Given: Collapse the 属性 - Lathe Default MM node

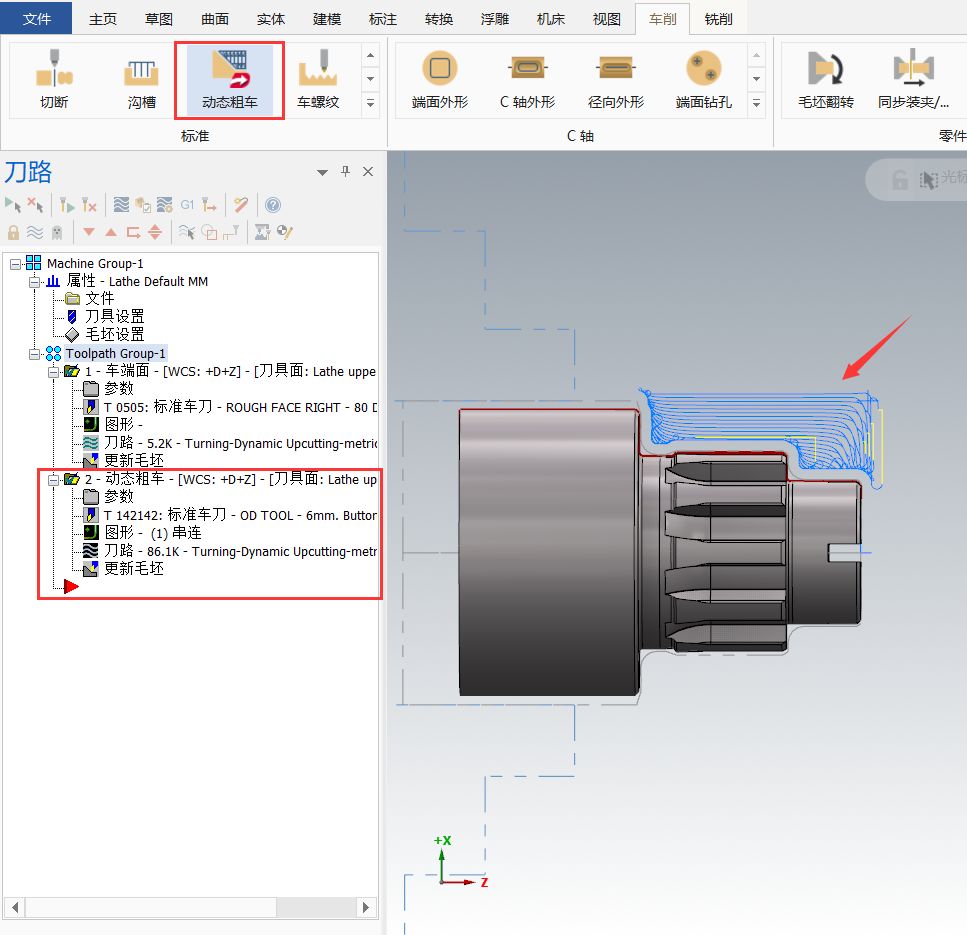Looking at the screenshot, I should tap(35, 282).
